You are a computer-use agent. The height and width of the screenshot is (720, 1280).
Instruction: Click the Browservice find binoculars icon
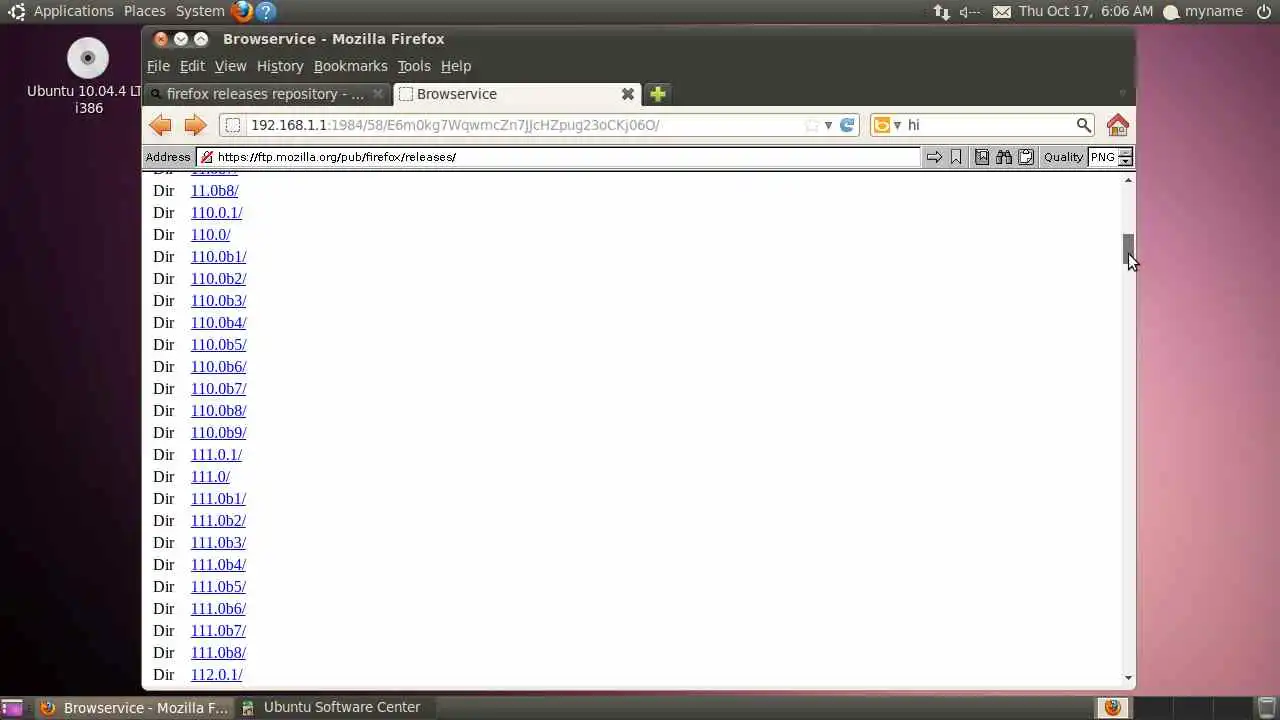[1003, 157]
